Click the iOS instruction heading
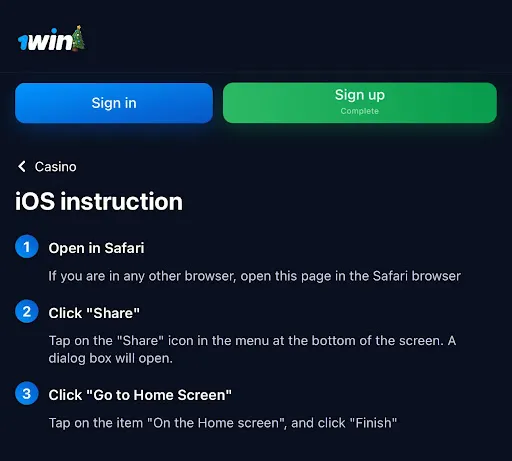512x461 pixels. click(99, 202)
